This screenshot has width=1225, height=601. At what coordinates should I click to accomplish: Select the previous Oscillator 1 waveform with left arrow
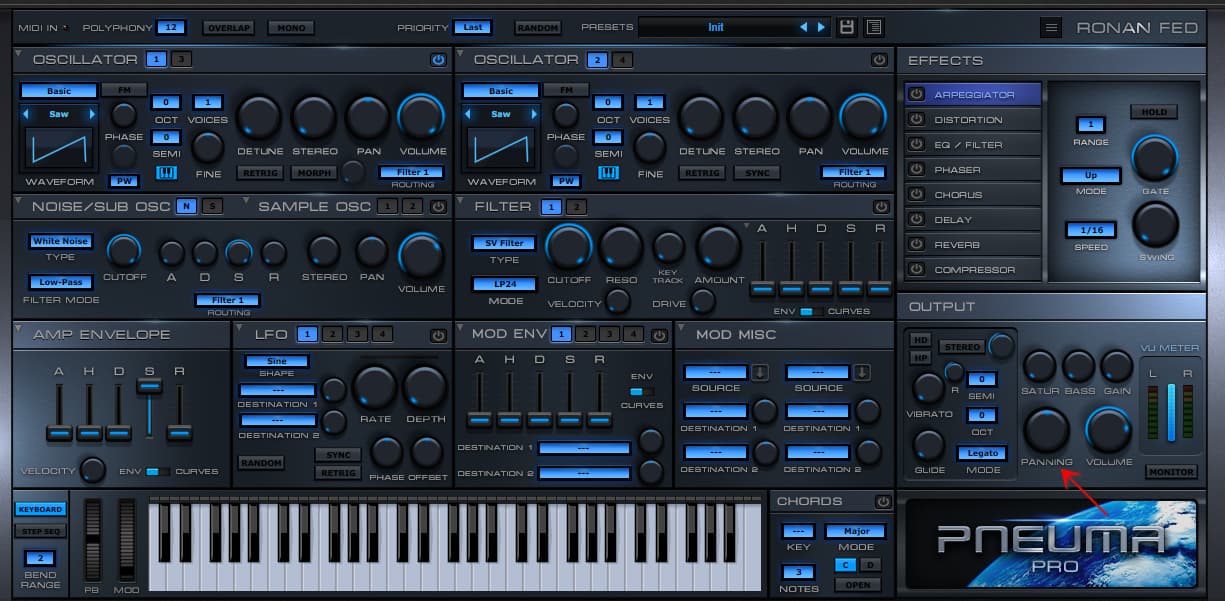click(25, 114)
